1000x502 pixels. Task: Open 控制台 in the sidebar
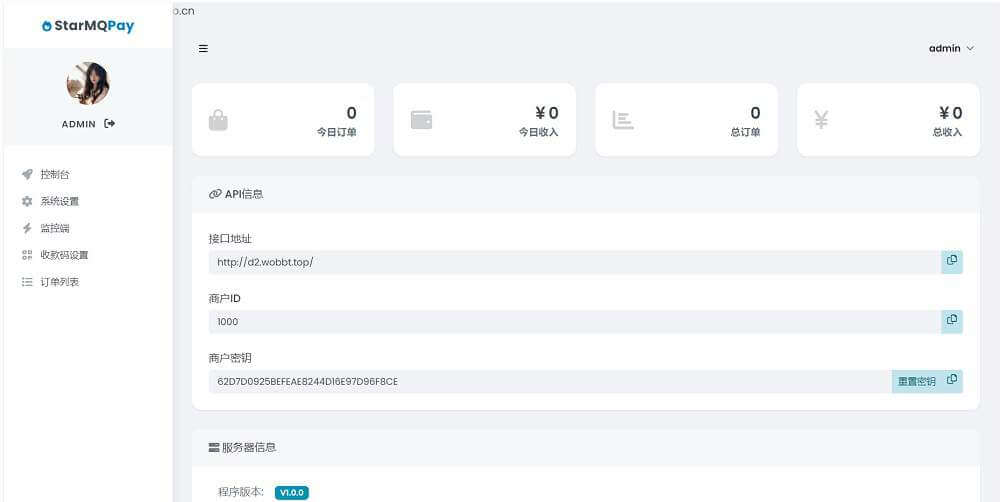tap(55, 174)
